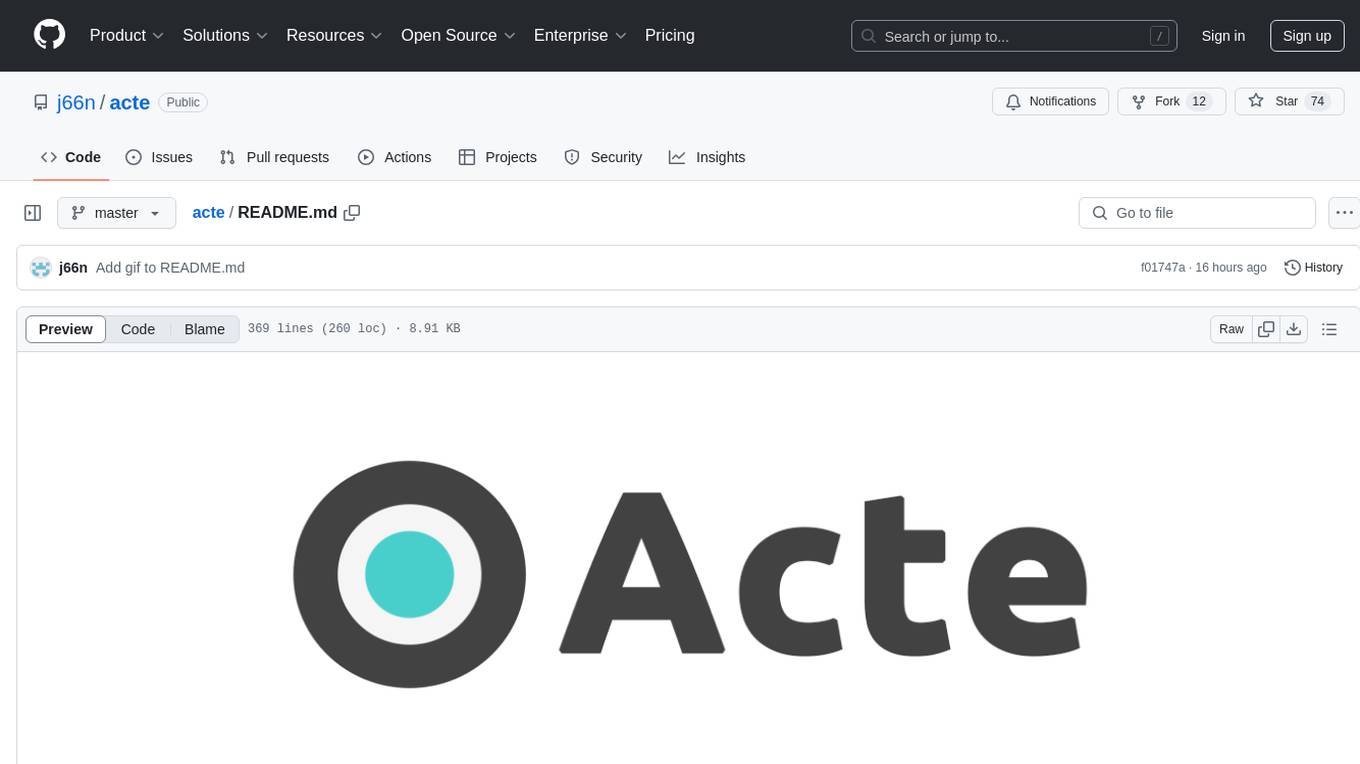Select the Blame view

[x=205, y=329]
